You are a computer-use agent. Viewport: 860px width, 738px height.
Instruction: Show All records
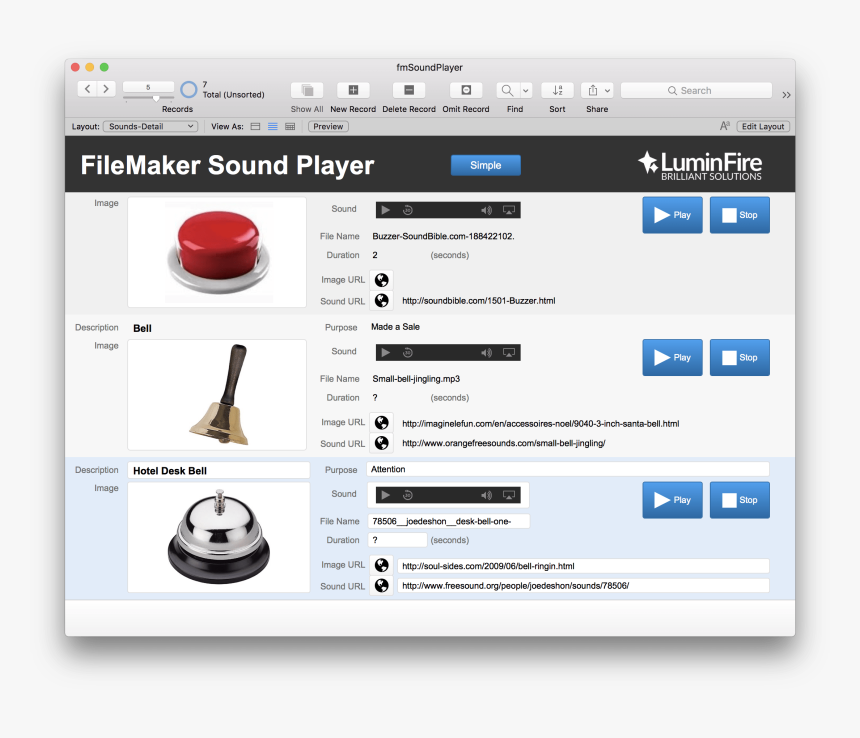coord(306,92)
